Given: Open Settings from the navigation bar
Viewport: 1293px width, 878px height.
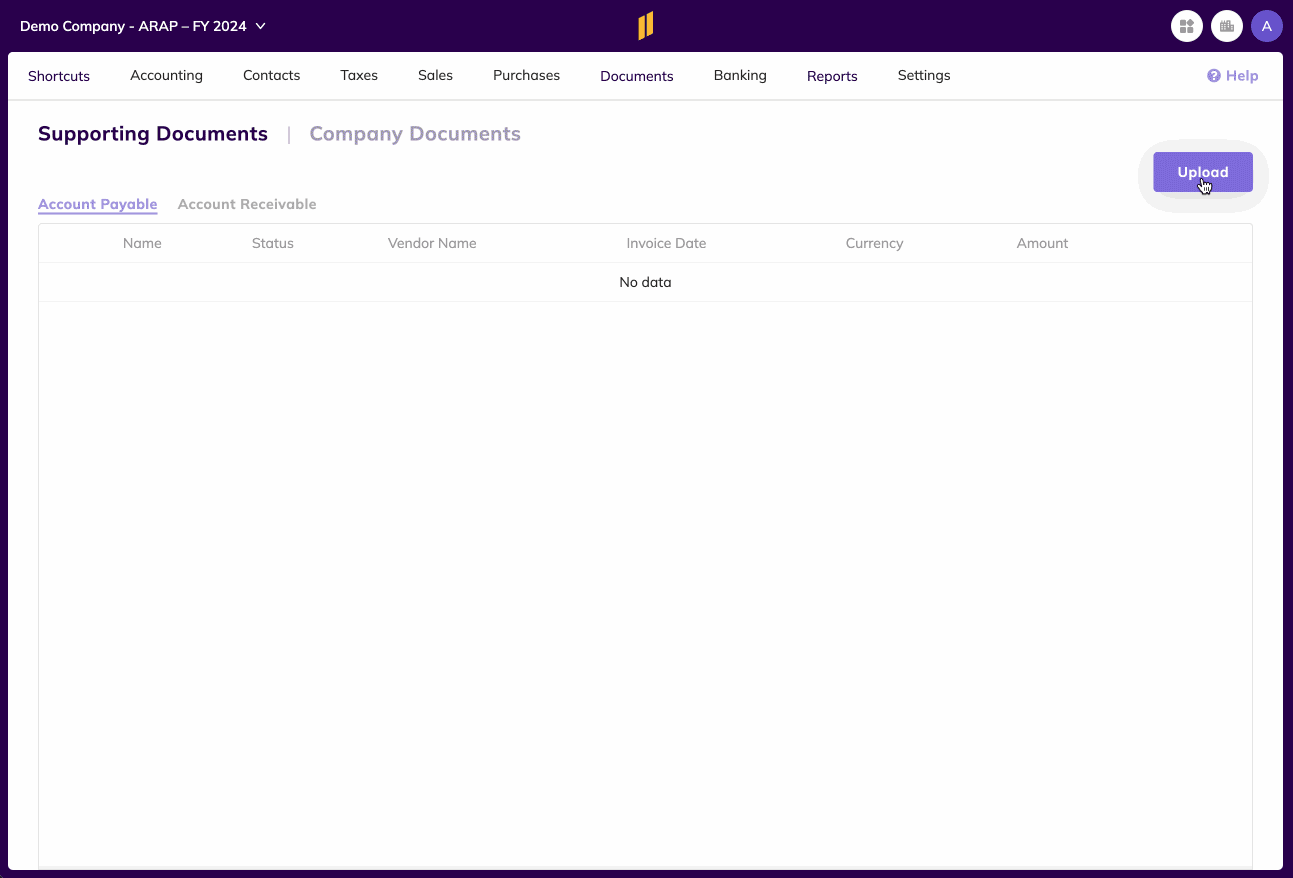Looking at the screenshot, I should (923, 75).
